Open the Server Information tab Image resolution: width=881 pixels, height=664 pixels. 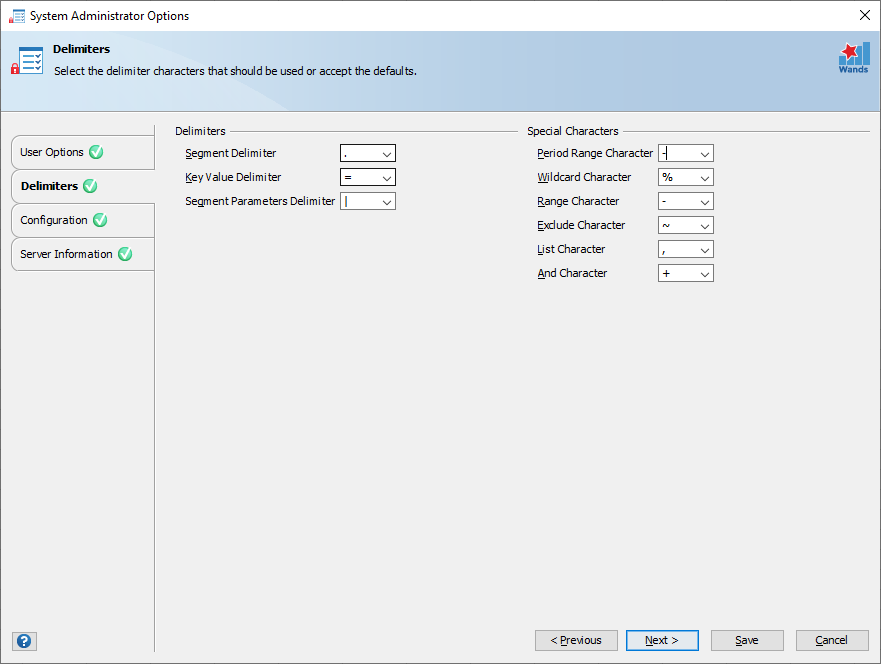pyautogui.click(x=83, y=254)
